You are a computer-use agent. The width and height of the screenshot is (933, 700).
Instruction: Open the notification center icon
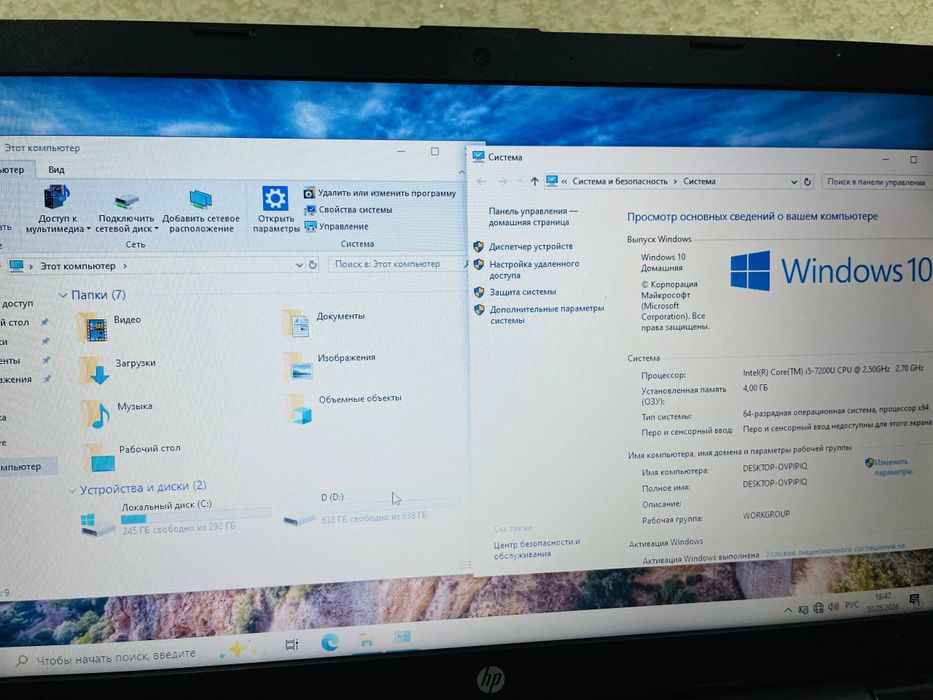(x=915, y=599)
